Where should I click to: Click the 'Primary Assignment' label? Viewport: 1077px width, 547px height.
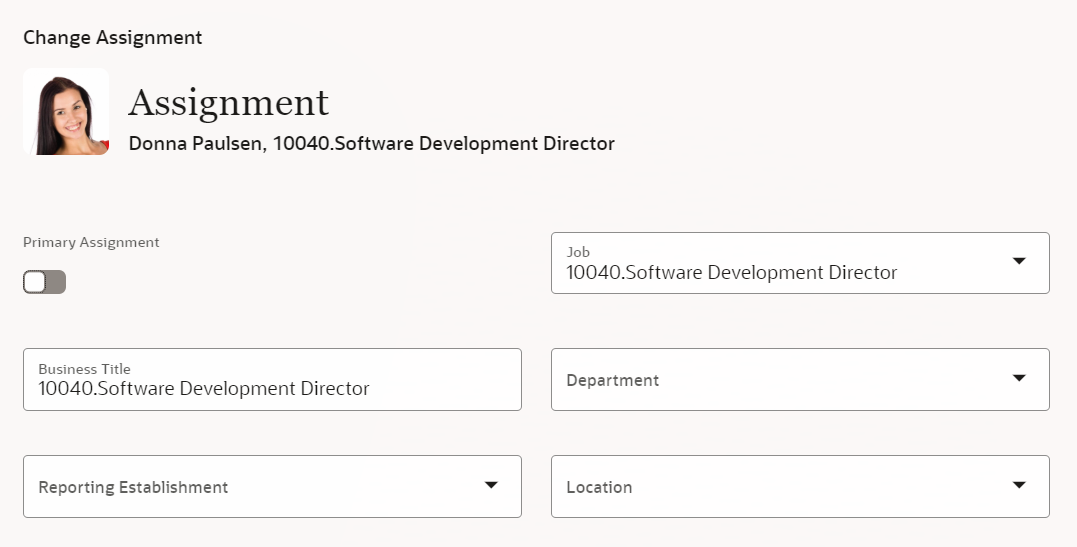pyautogui.click(x=91, y=243)
